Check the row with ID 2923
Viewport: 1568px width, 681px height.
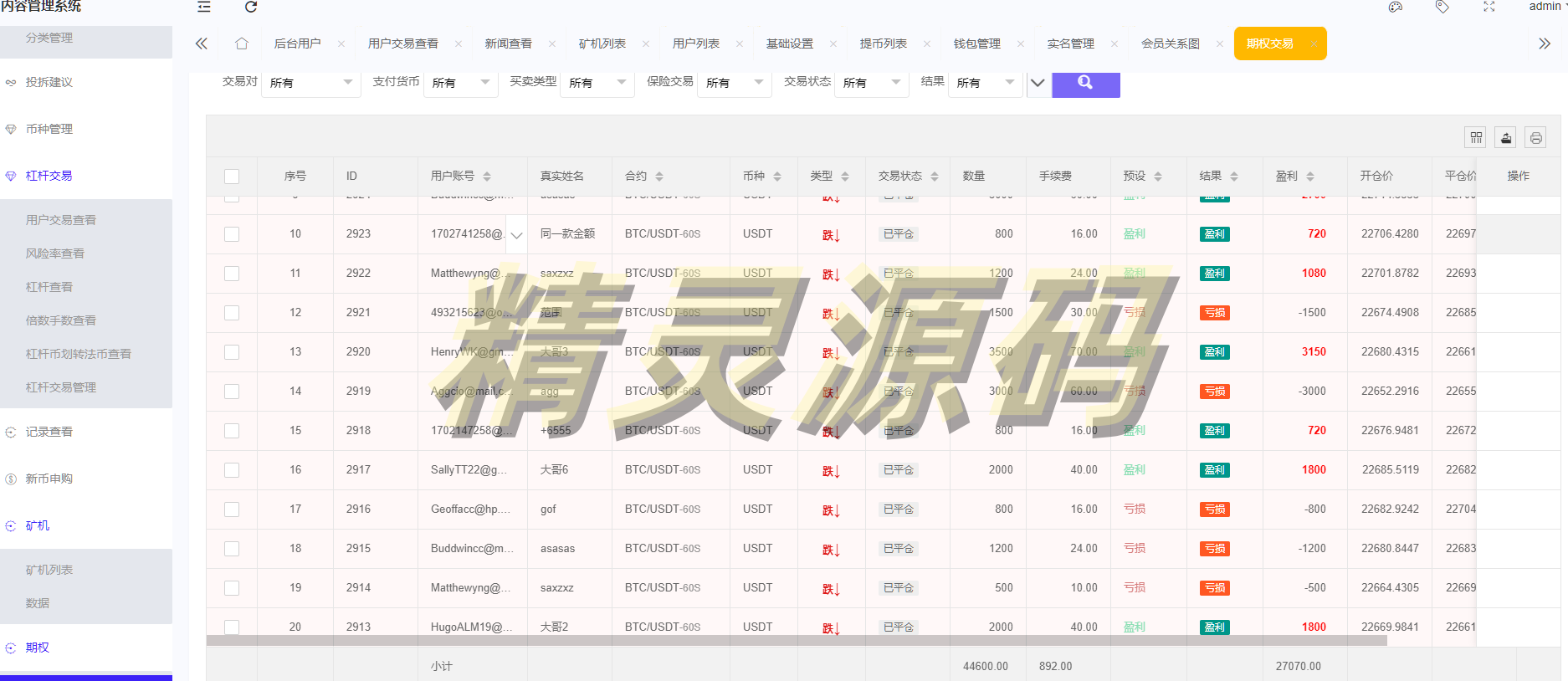[x=232, y=234]
